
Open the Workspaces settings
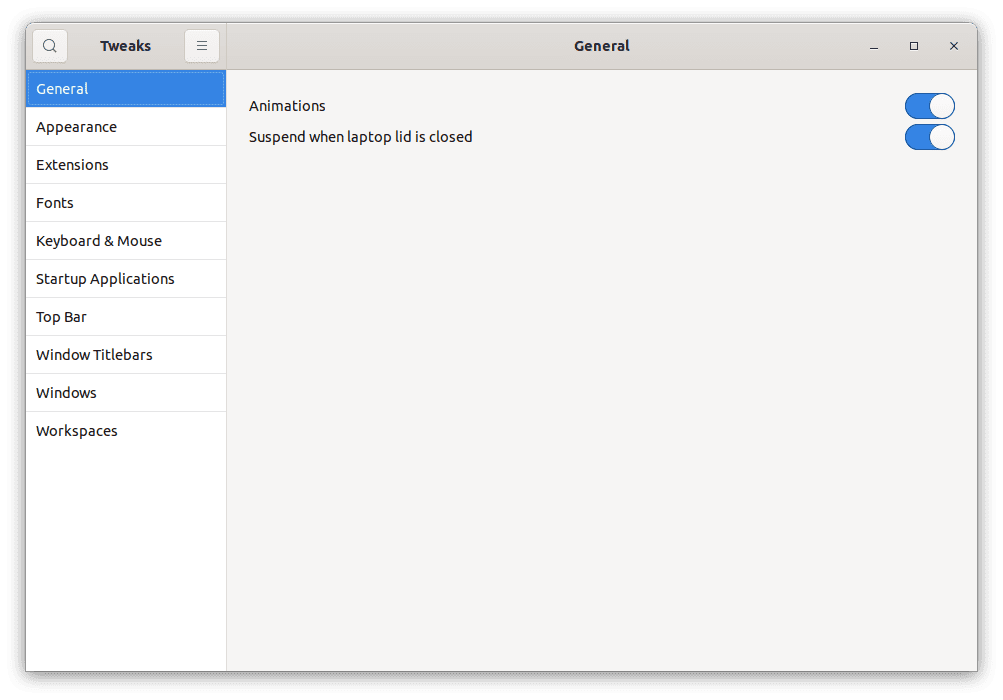click(x=126, y=431)
